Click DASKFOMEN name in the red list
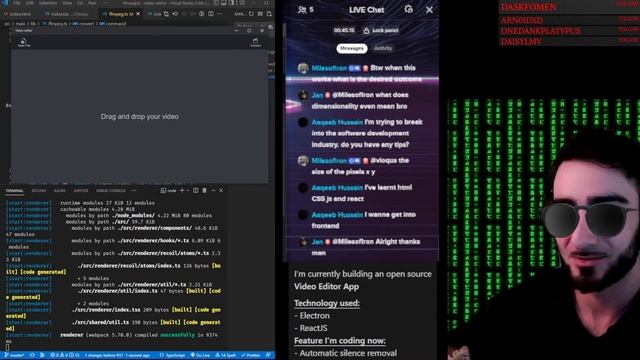The width and height of the screenshot is (640, 360). [529, 7]
